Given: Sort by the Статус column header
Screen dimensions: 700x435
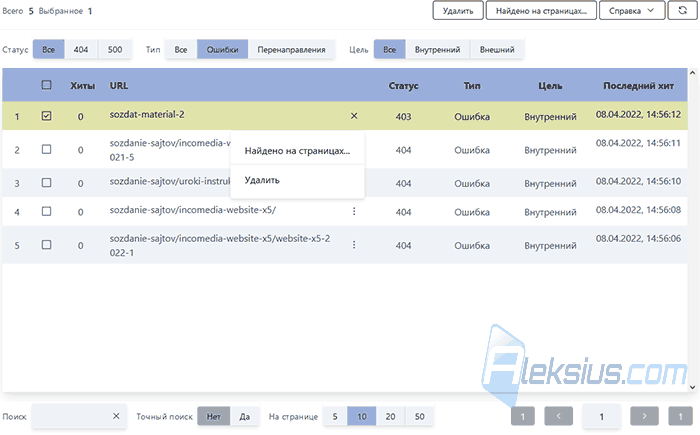Looking at the screenshot, I should [x=404, y=85].
